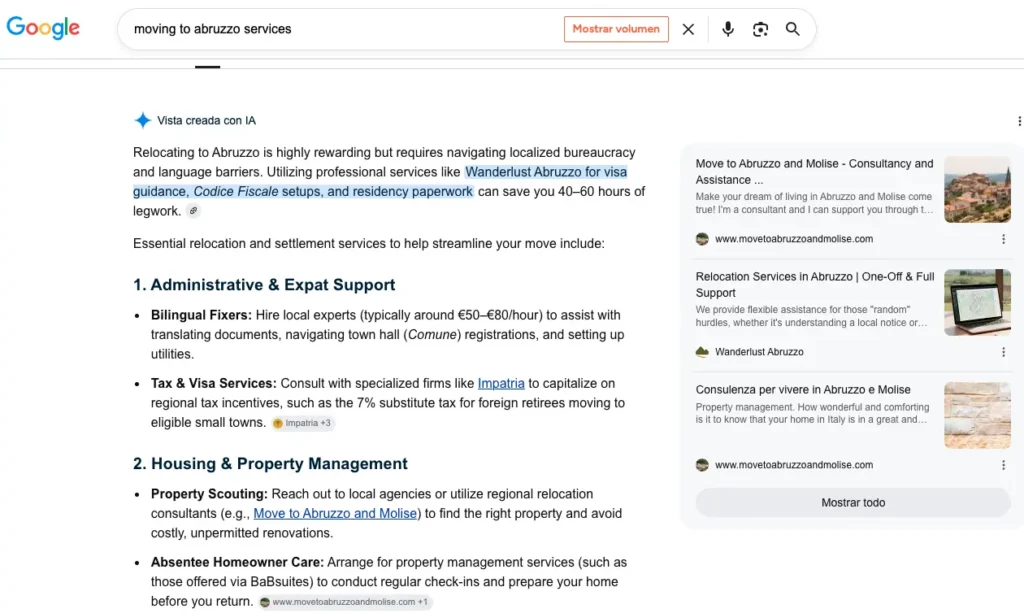Click the link chip icon after legwork
This screenshot has width=1024, height=613.
pyautogui.click(x=193, y=211)
